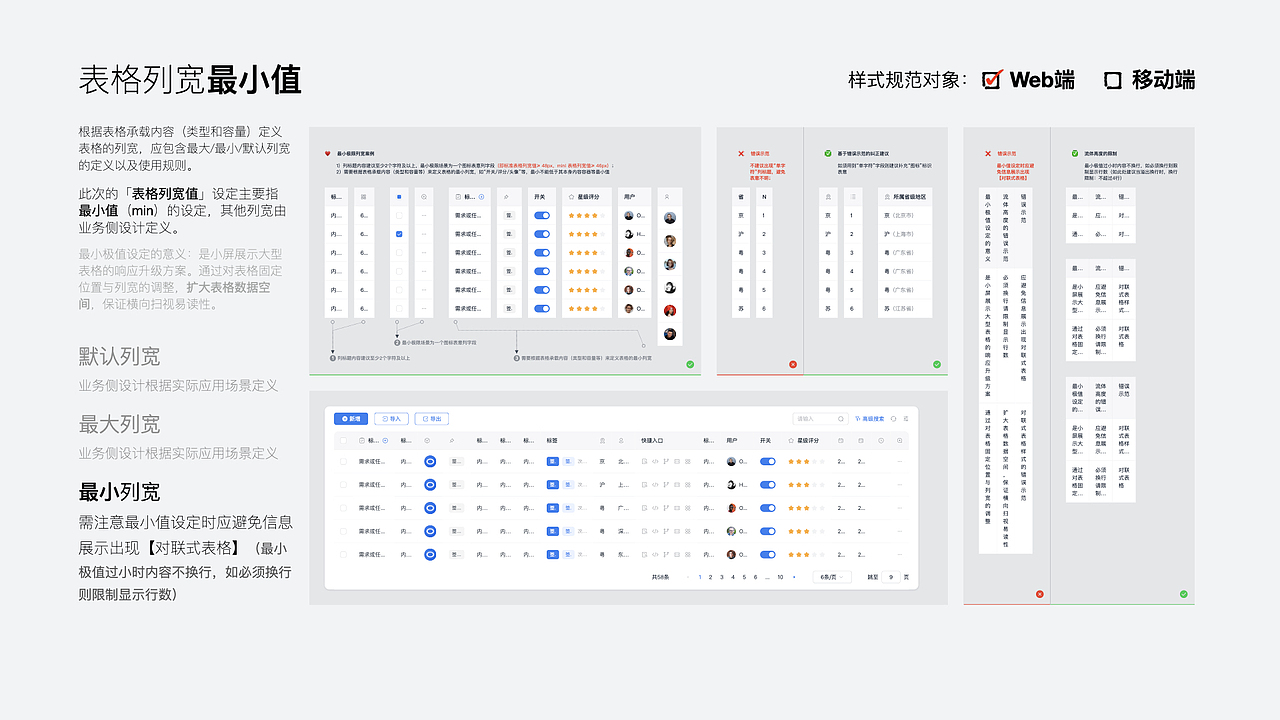Click the star rating in bottom table's first row

coord(807,462)
